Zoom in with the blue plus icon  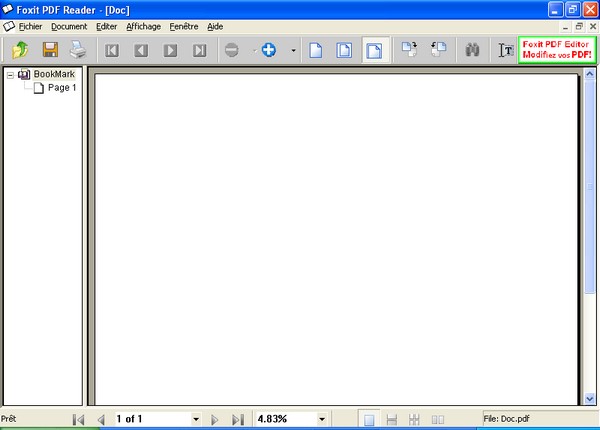pos(269,50)
